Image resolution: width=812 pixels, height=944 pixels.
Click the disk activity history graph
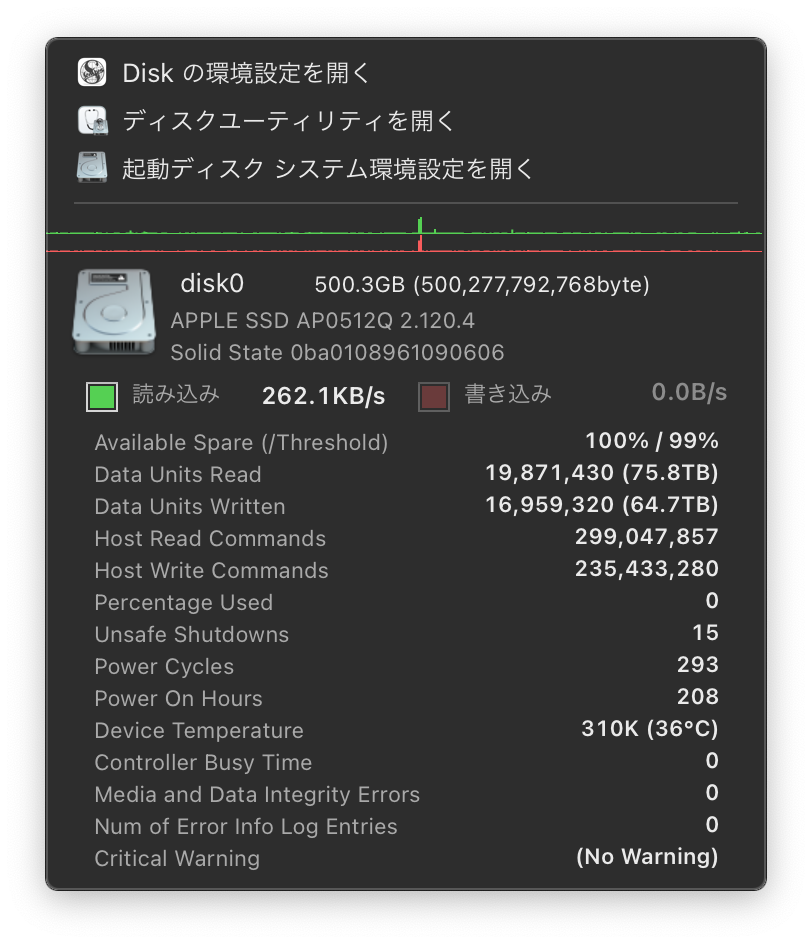[404, 234]
